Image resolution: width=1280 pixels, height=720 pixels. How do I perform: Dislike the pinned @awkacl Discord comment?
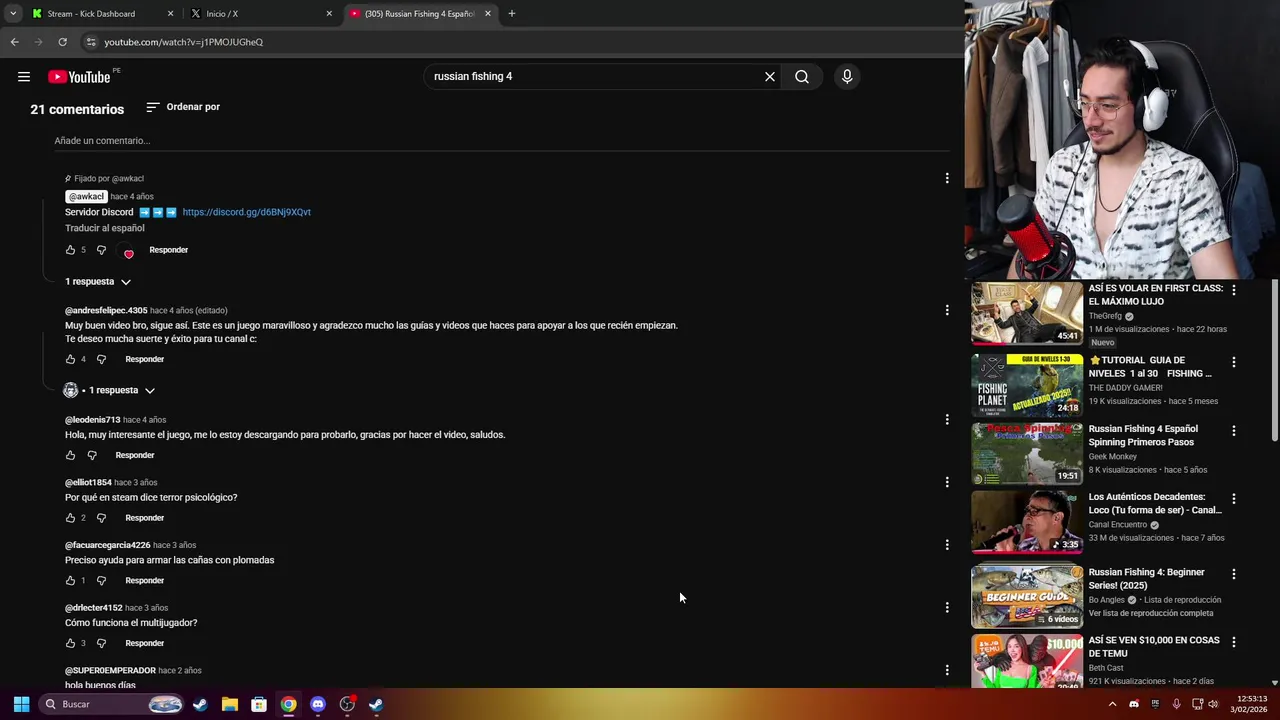tap(101, 250)
